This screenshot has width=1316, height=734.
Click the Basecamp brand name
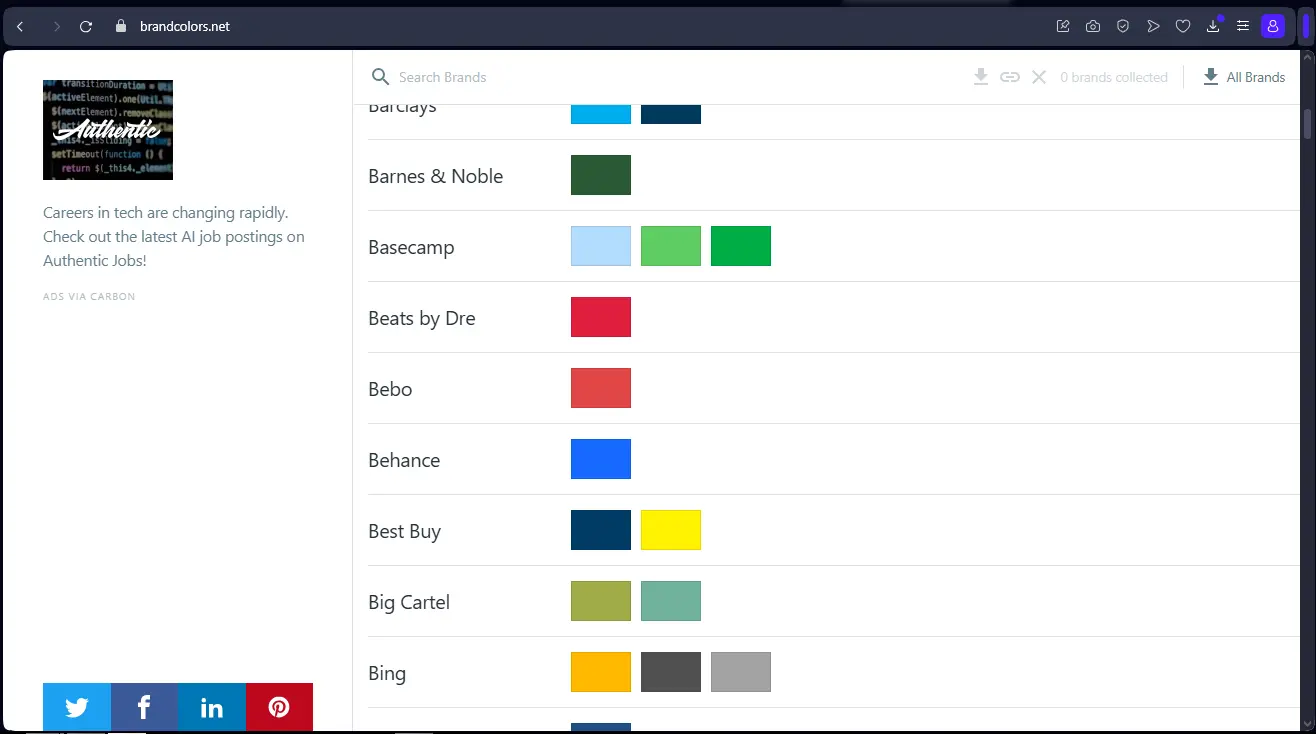coord(411,248)
